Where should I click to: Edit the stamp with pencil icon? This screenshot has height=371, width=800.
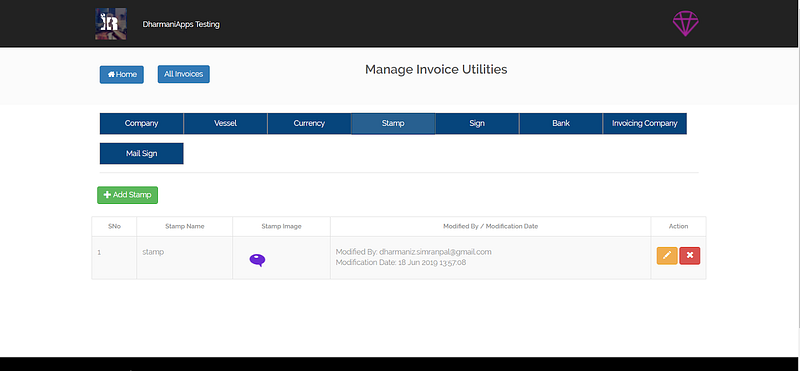click(667, 256)
